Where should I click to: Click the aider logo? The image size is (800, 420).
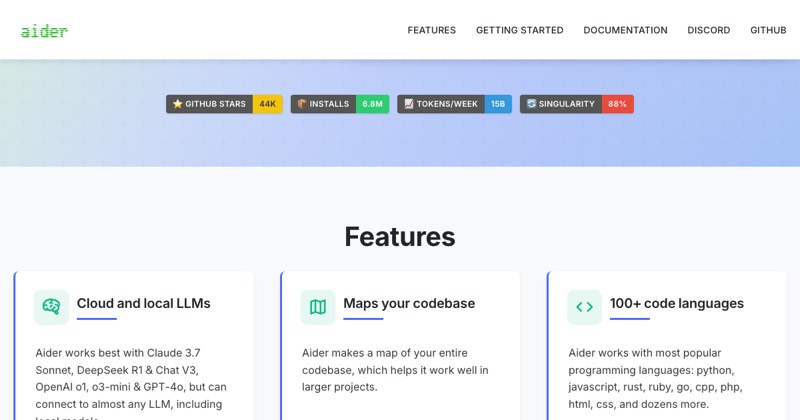pyautogui.click(x=44, y=31)
